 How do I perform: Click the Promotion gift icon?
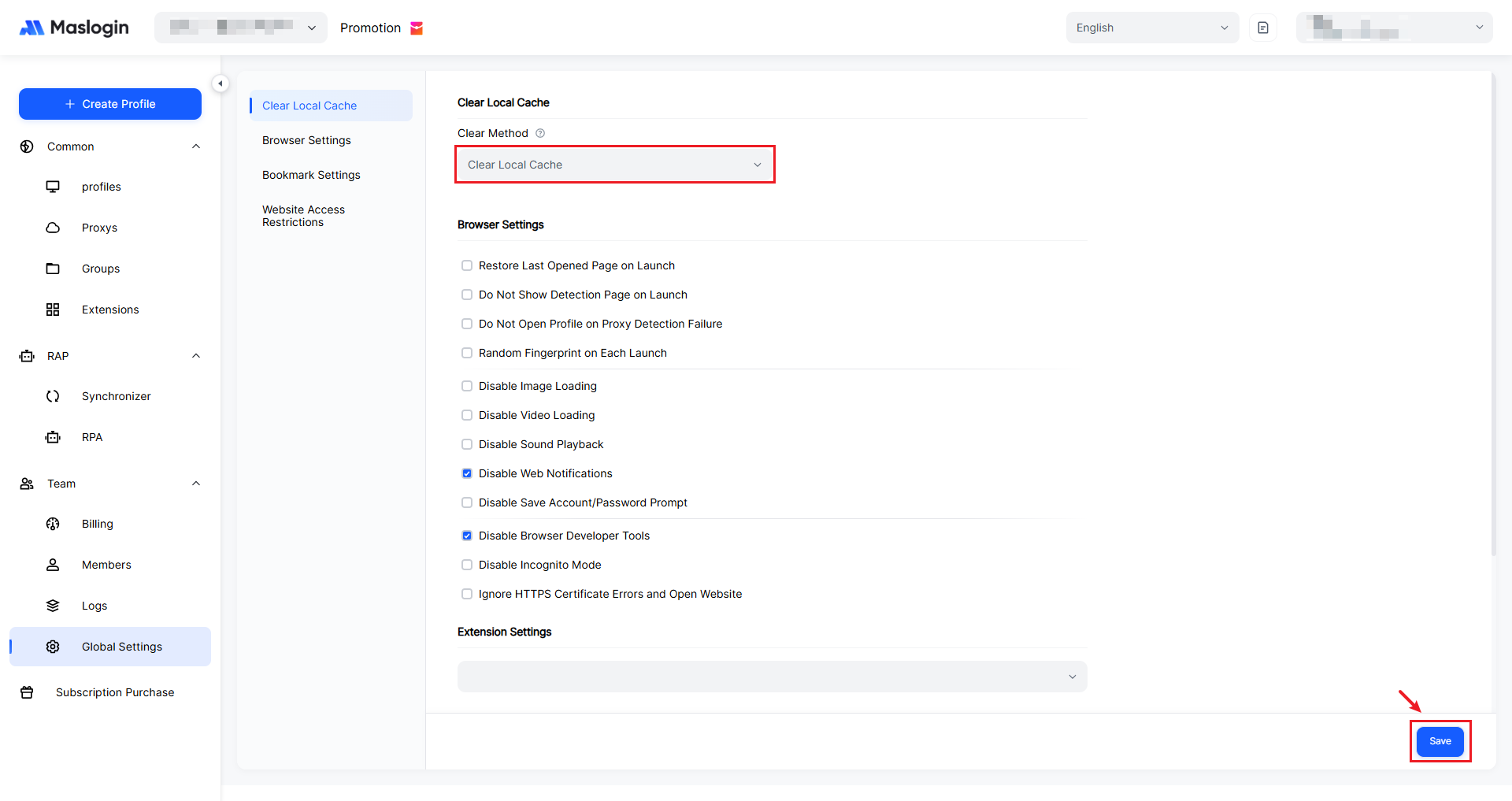417,28
